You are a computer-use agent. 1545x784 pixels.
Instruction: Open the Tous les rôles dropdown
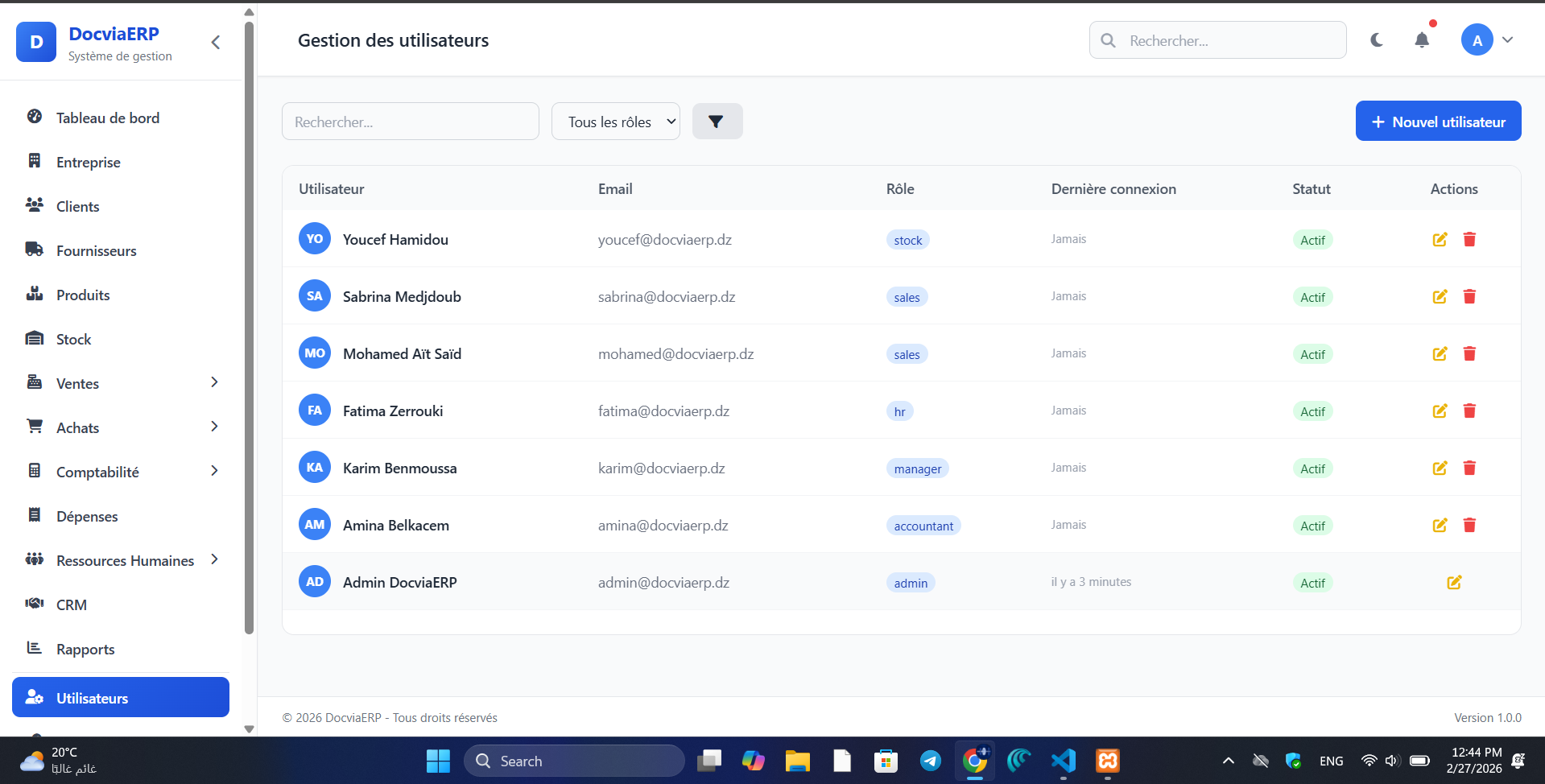coord(616,122)
